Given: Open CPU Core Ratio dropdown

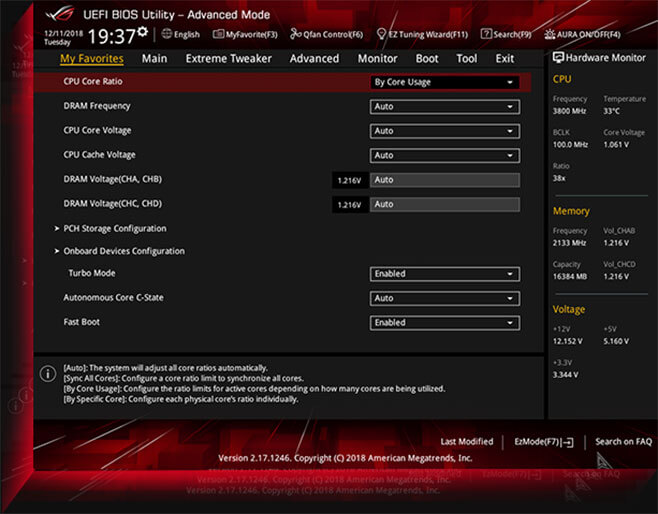Looking at the screenshot, I should pyautogui.click(x=444, y=82).
